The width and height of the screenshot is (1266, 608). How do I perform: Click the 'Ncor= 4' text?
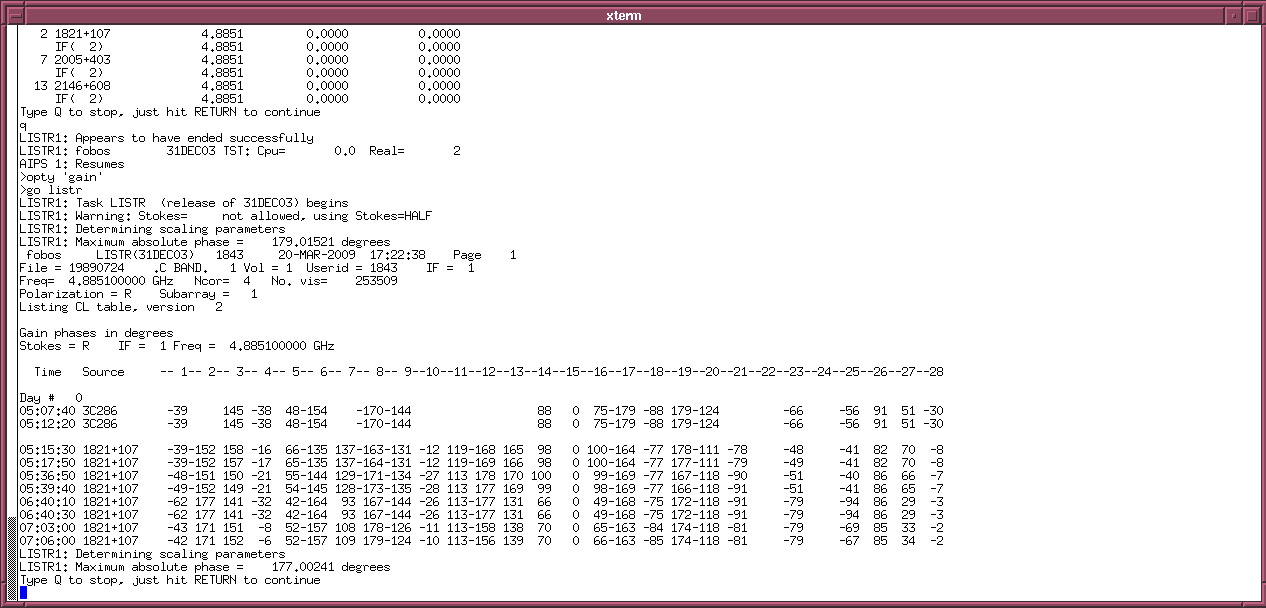(x=222, y=281)
